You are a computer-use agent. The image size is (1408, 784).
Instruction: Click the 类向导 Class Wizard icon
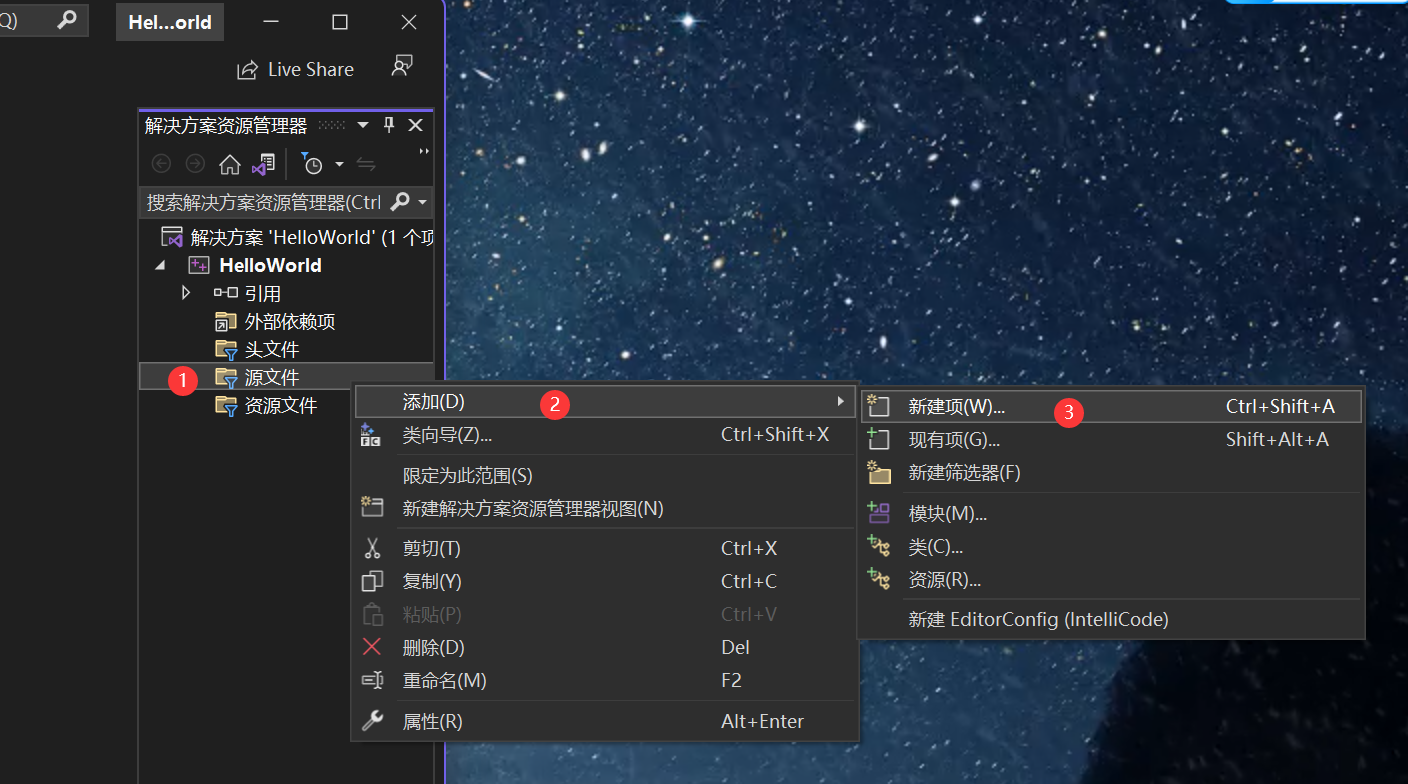tap(371, 435)
